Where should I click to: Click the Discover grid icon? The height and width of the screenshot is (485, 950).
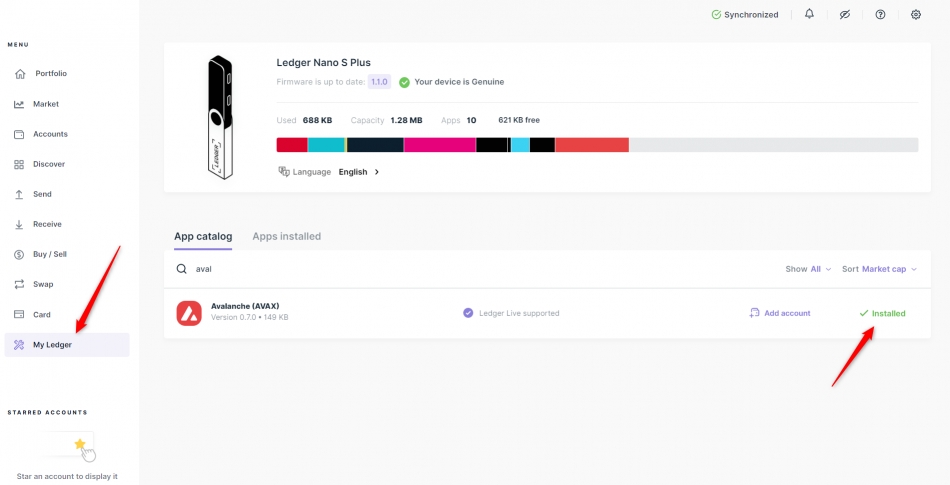click(19, 164)
